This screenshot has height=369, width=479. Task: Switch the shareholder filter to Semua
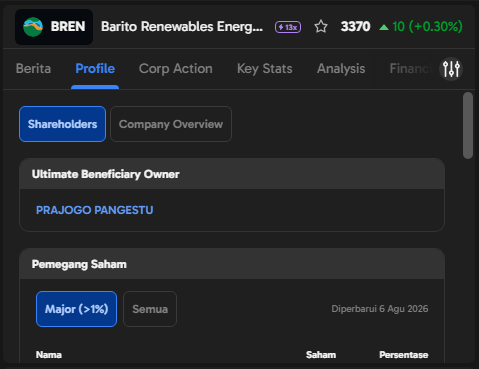(x=150, y=309)
